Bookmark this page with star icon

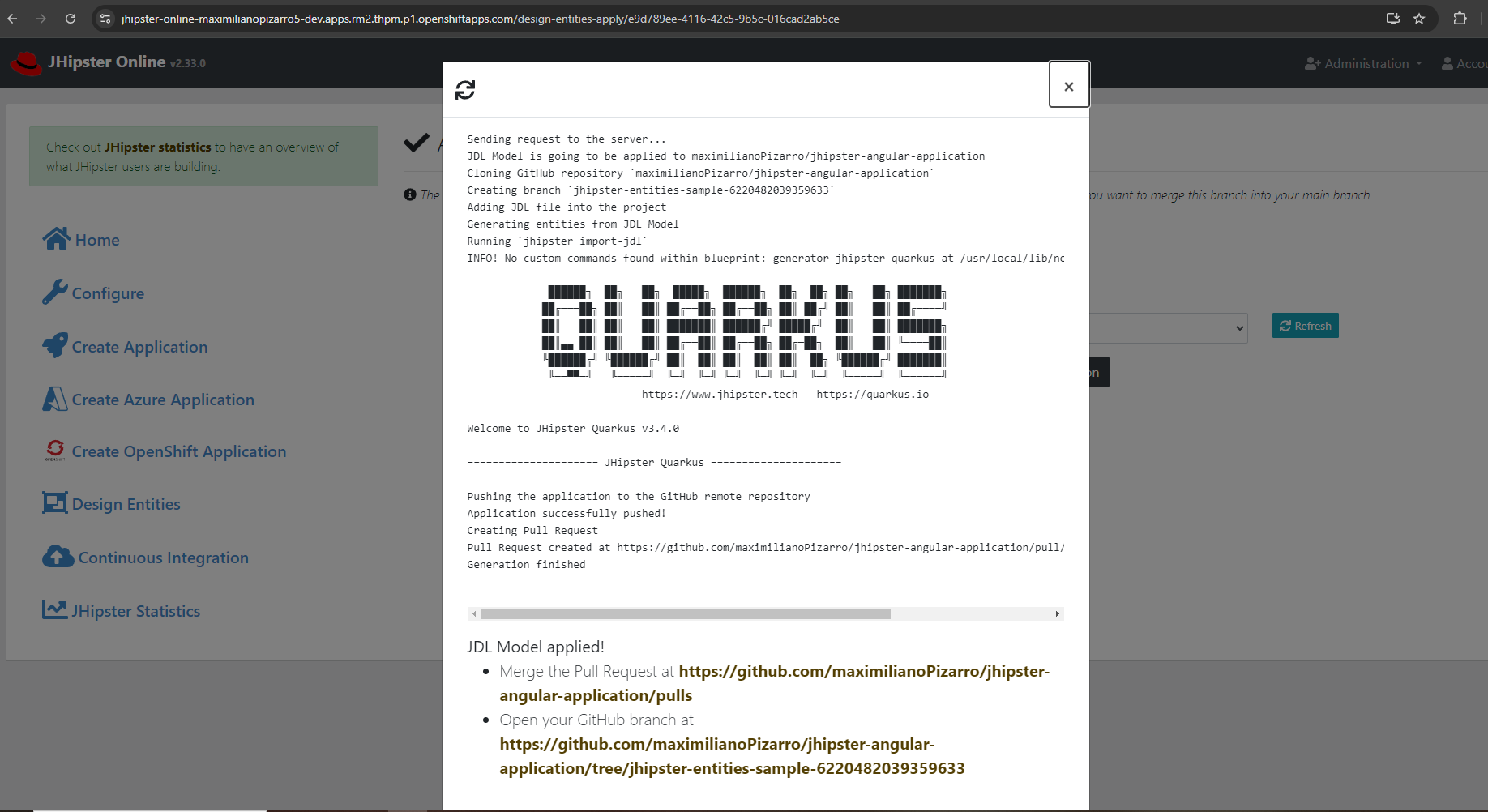pyautogui.click(x=1419, y=18)
